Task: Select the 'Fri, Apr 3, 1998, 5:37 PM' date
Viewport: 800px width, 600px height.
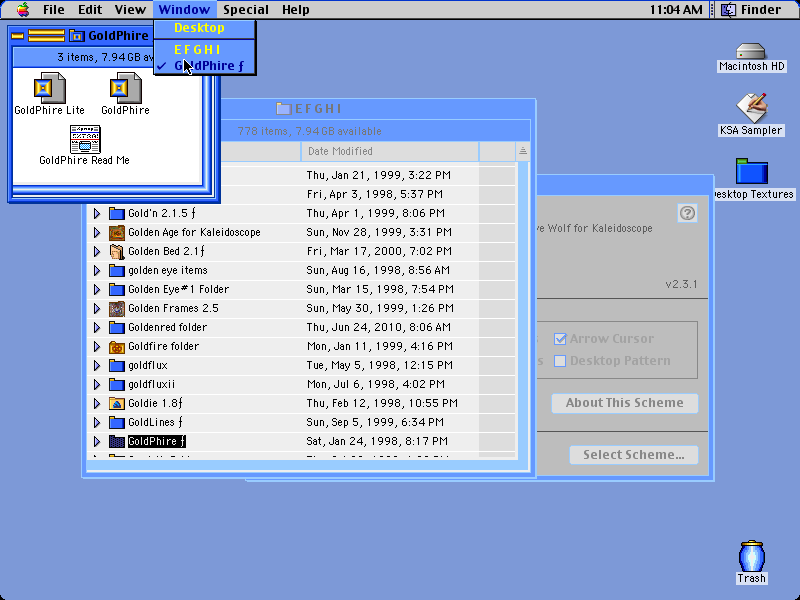Action: (x=374, y=194)
